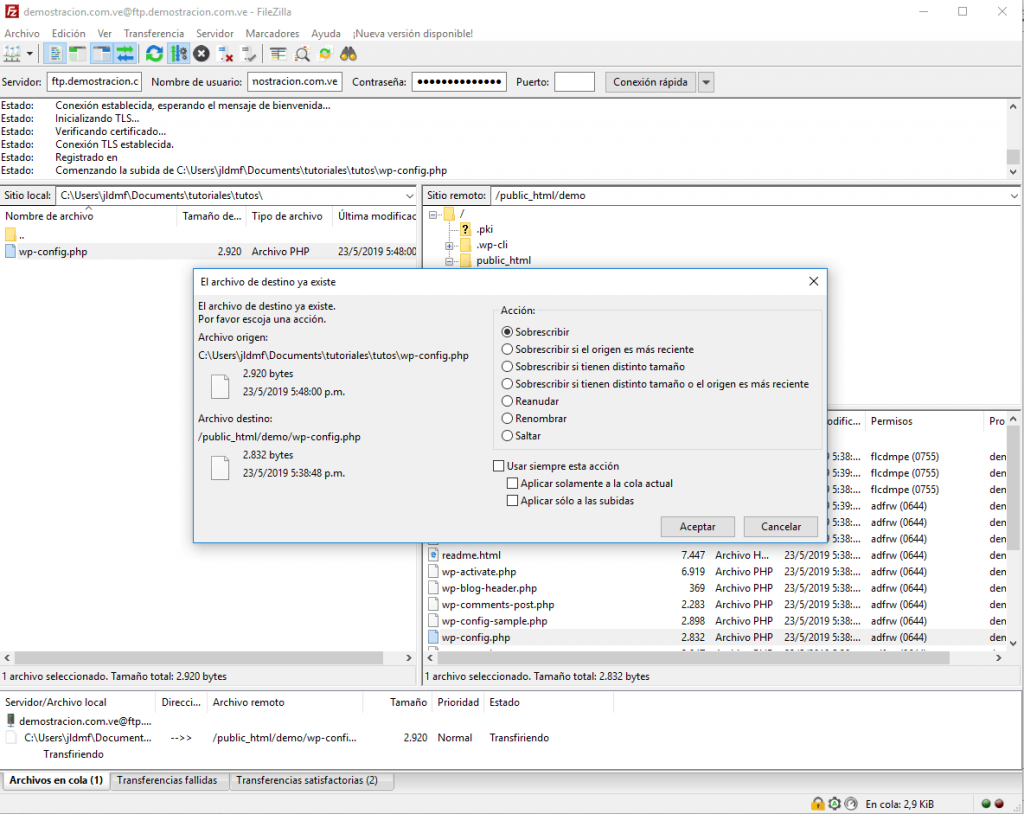The width and height of the screenshot is (1024, 814).
Task: Open the Conexión rápida history dropdown arrow
Action: point(706,82)
